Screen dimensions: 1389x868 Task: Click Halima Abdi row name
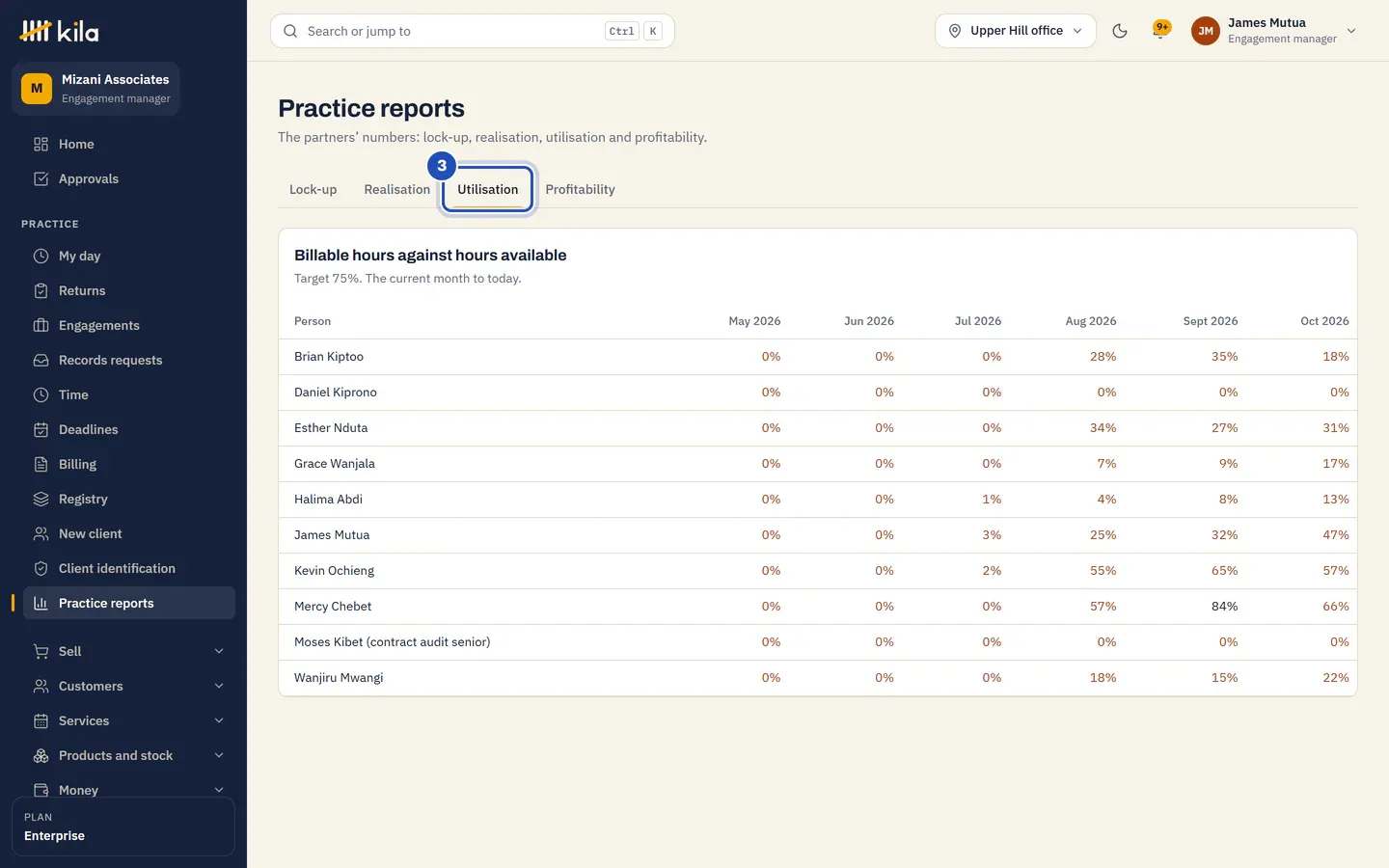pos(328,500)
